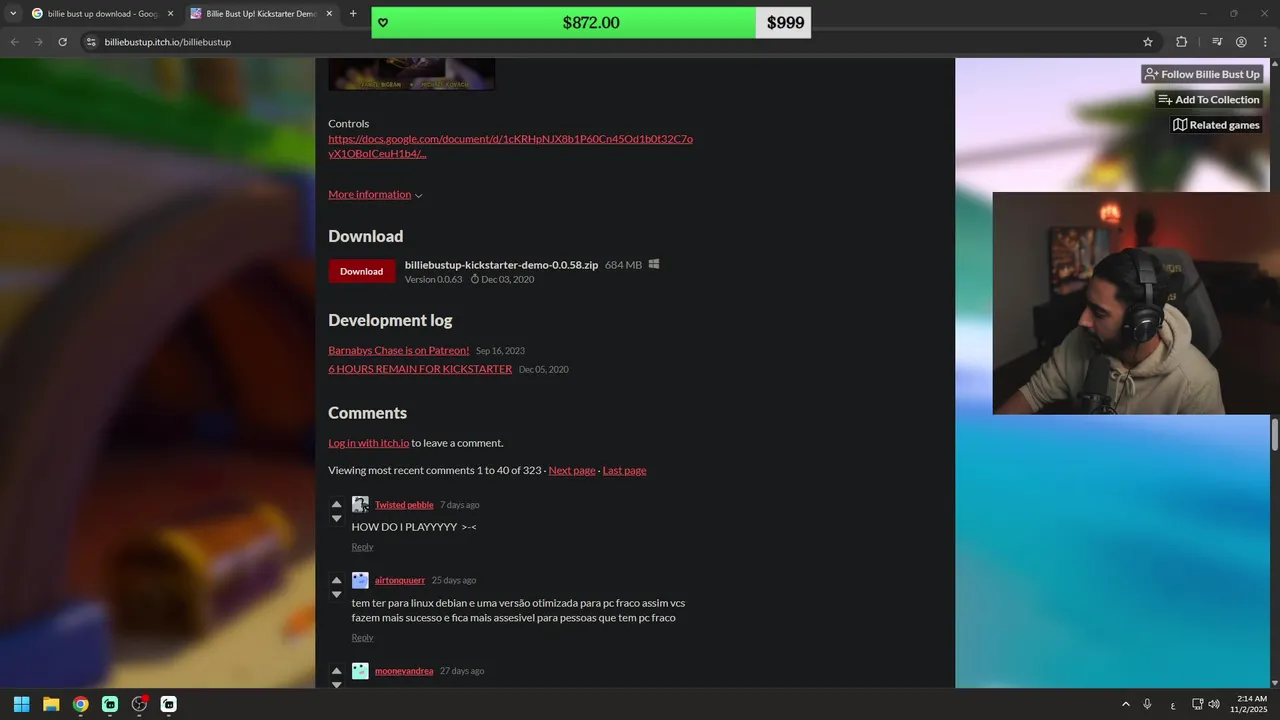Click the billiebustup-kickstarter-demo-0.0.58.zip file name
The image size is (1280, 720).
(x=501, y=265)
